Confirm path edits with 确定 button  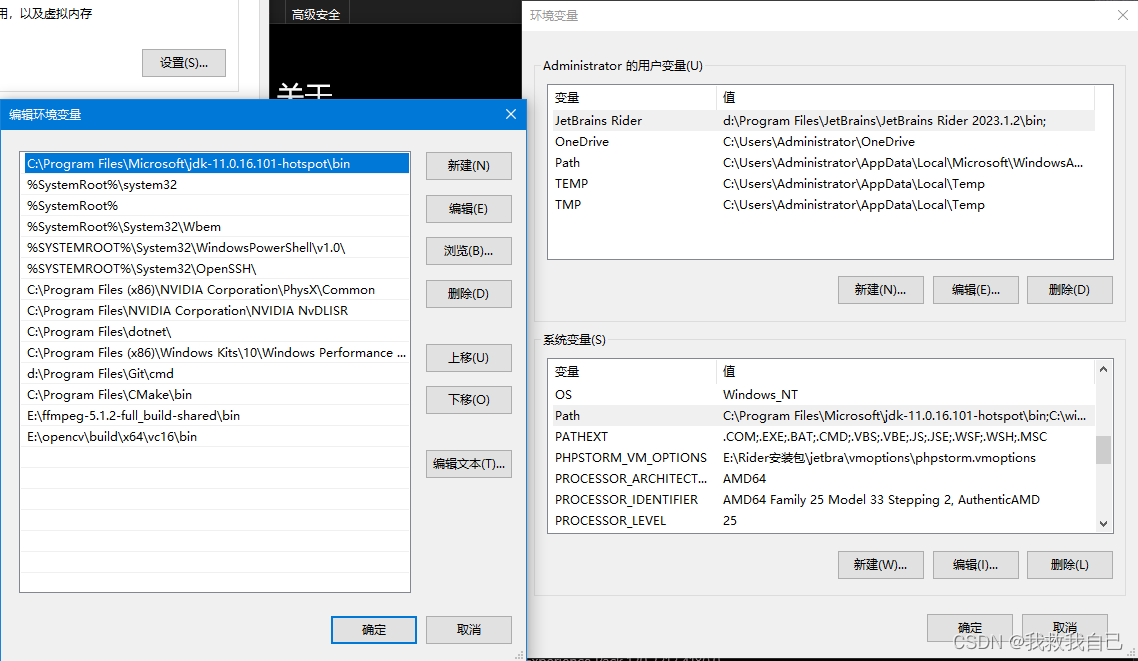tap(373, 629)
